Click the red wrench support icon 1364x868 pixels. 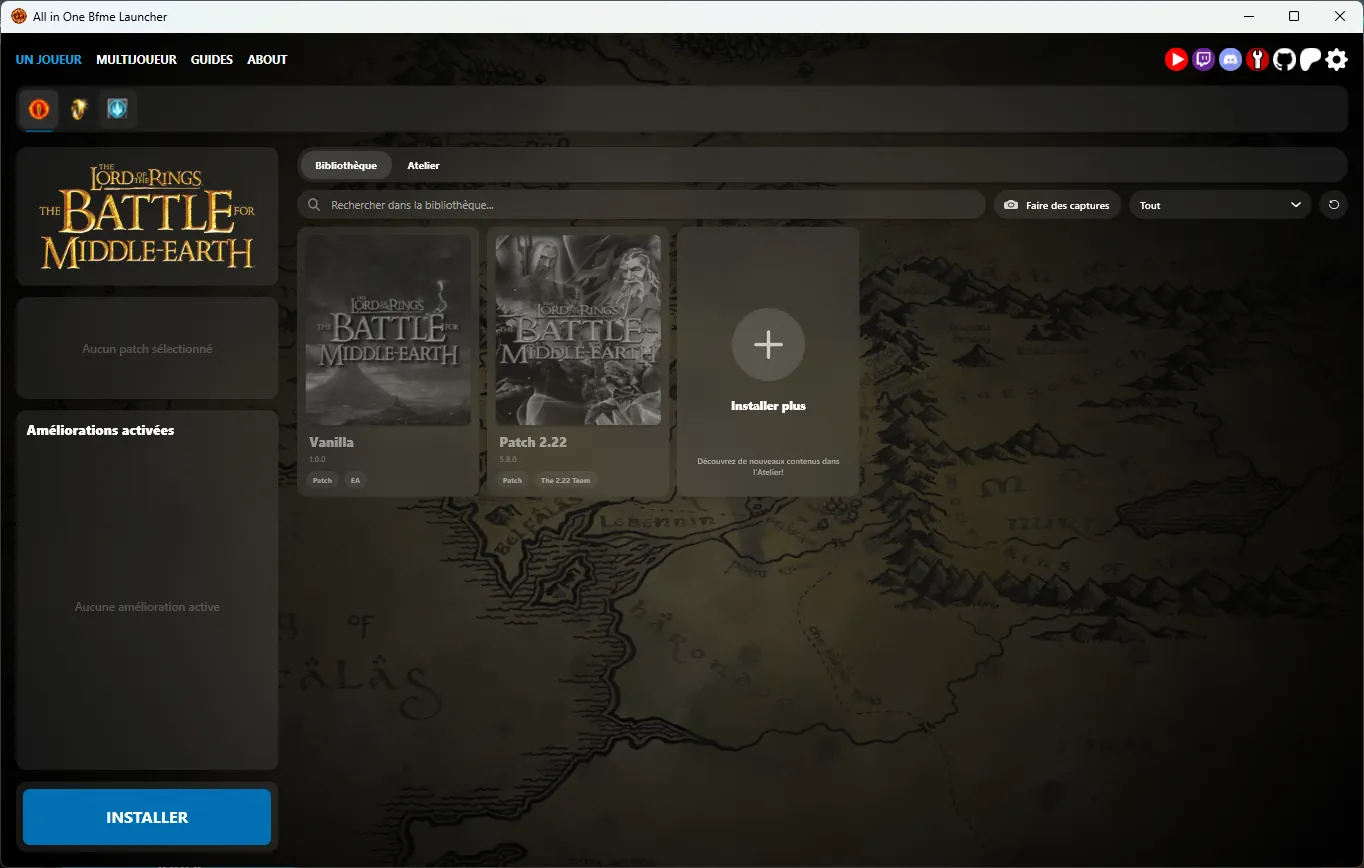pos(1257,60)
